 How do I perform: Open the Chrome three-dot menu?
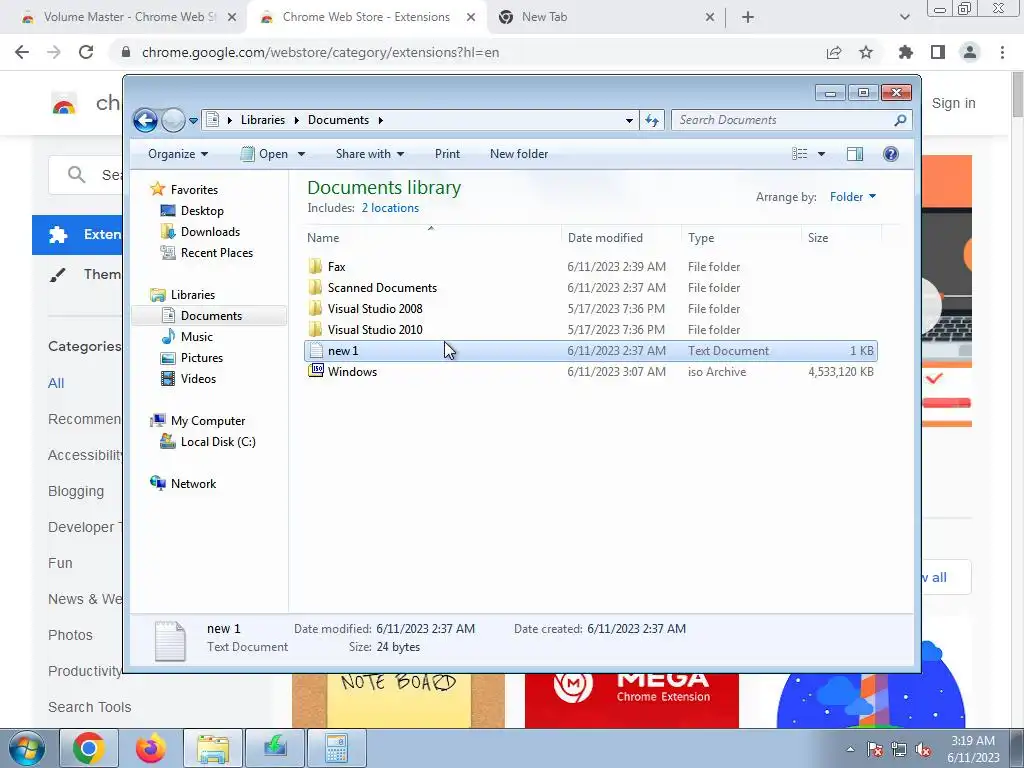tap(1002, 52)
